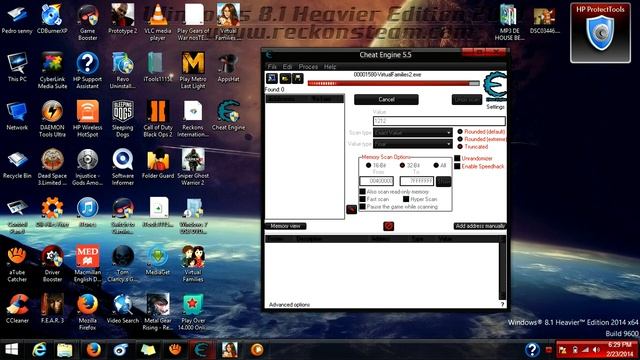Click the Advanced options label
This screenshot has height=360, width=640.
tap(289, 304)
